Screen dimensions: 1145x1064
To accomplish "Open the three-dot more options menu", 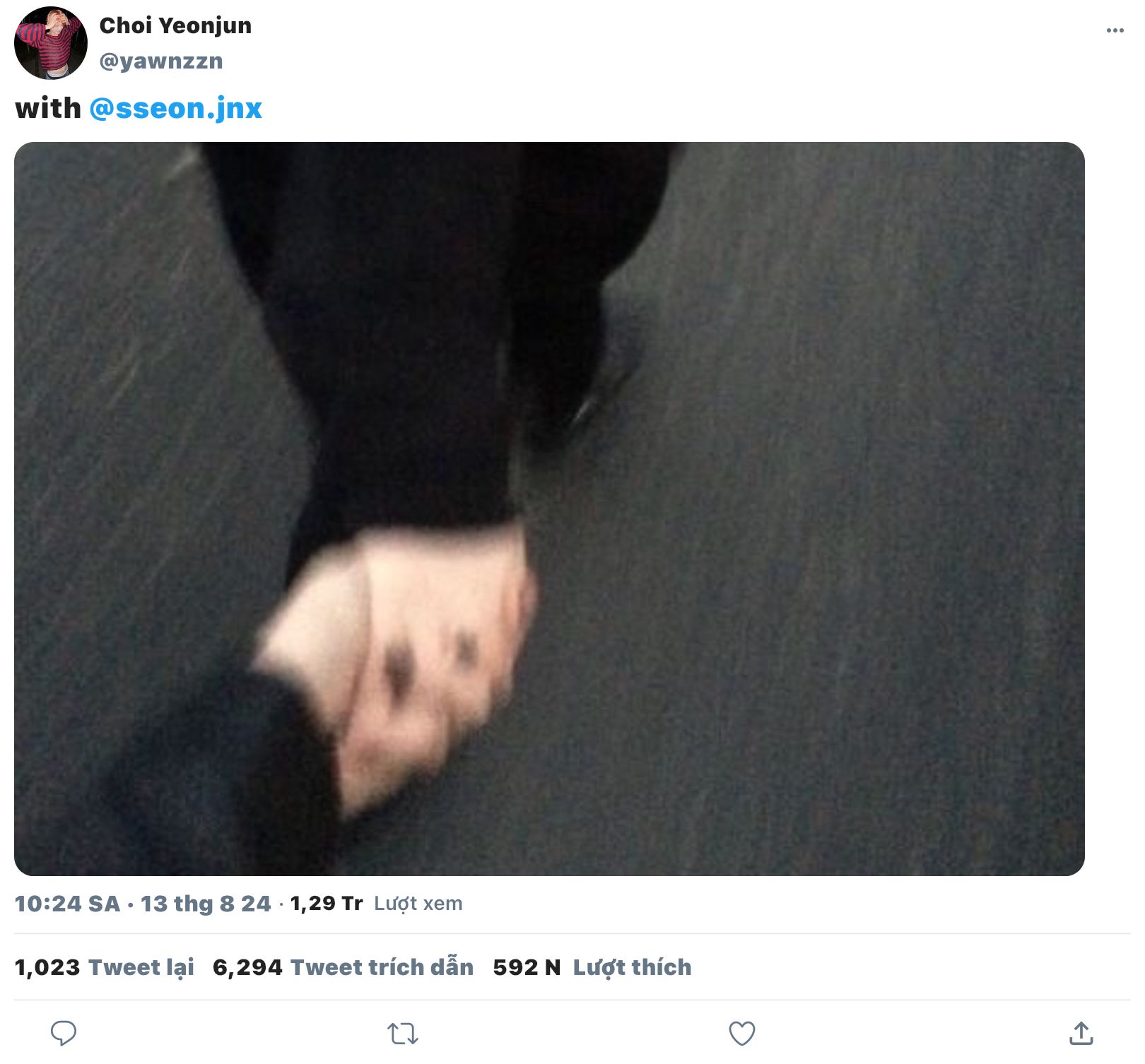I will pyautogui.click(x=1115, y=30).
